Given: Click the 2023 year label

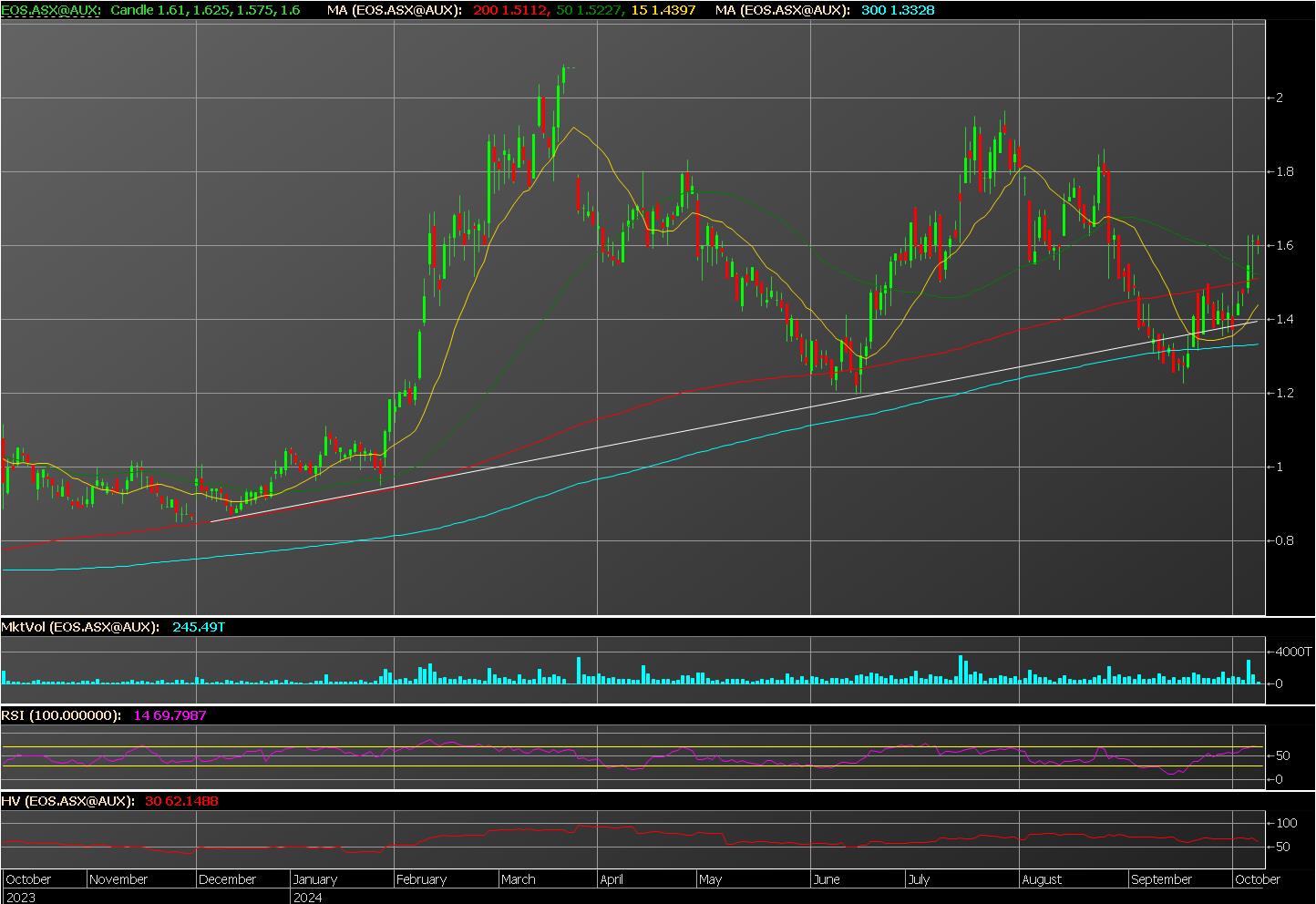Looking at the screenshot, I should [x=19, y=897].
